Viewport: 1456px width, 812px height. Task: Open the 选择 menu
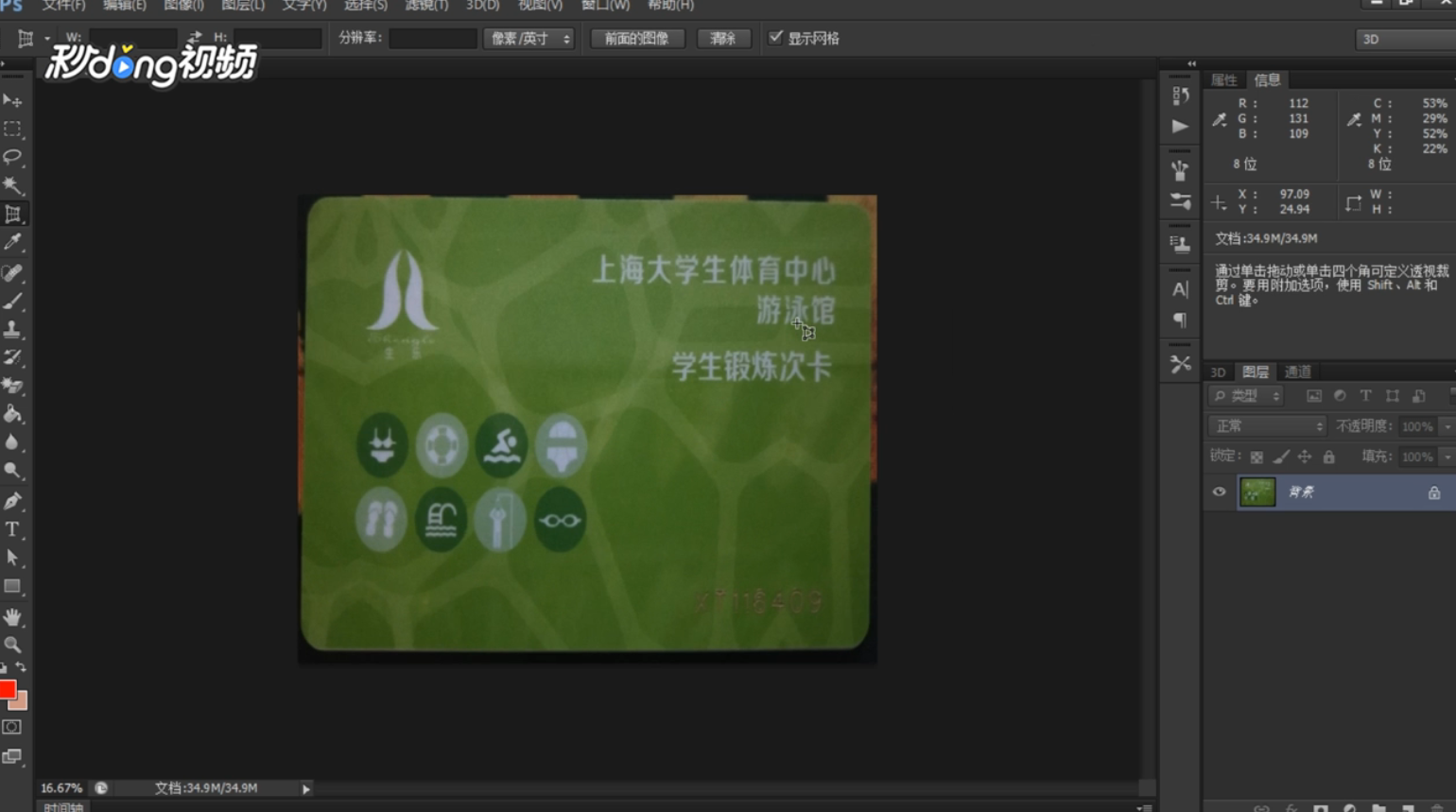point(365,6)
